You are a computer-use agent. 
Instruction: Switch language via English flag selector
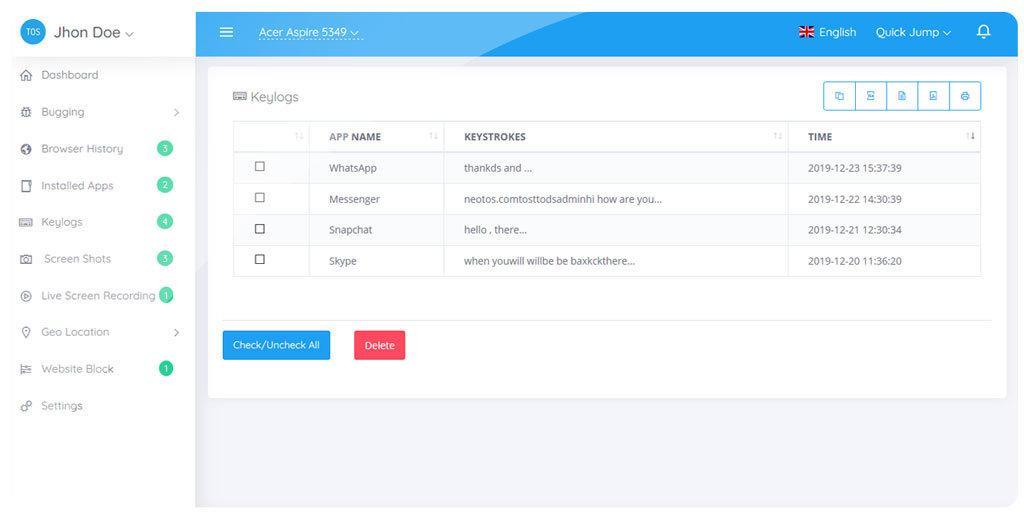coord(827,32)
